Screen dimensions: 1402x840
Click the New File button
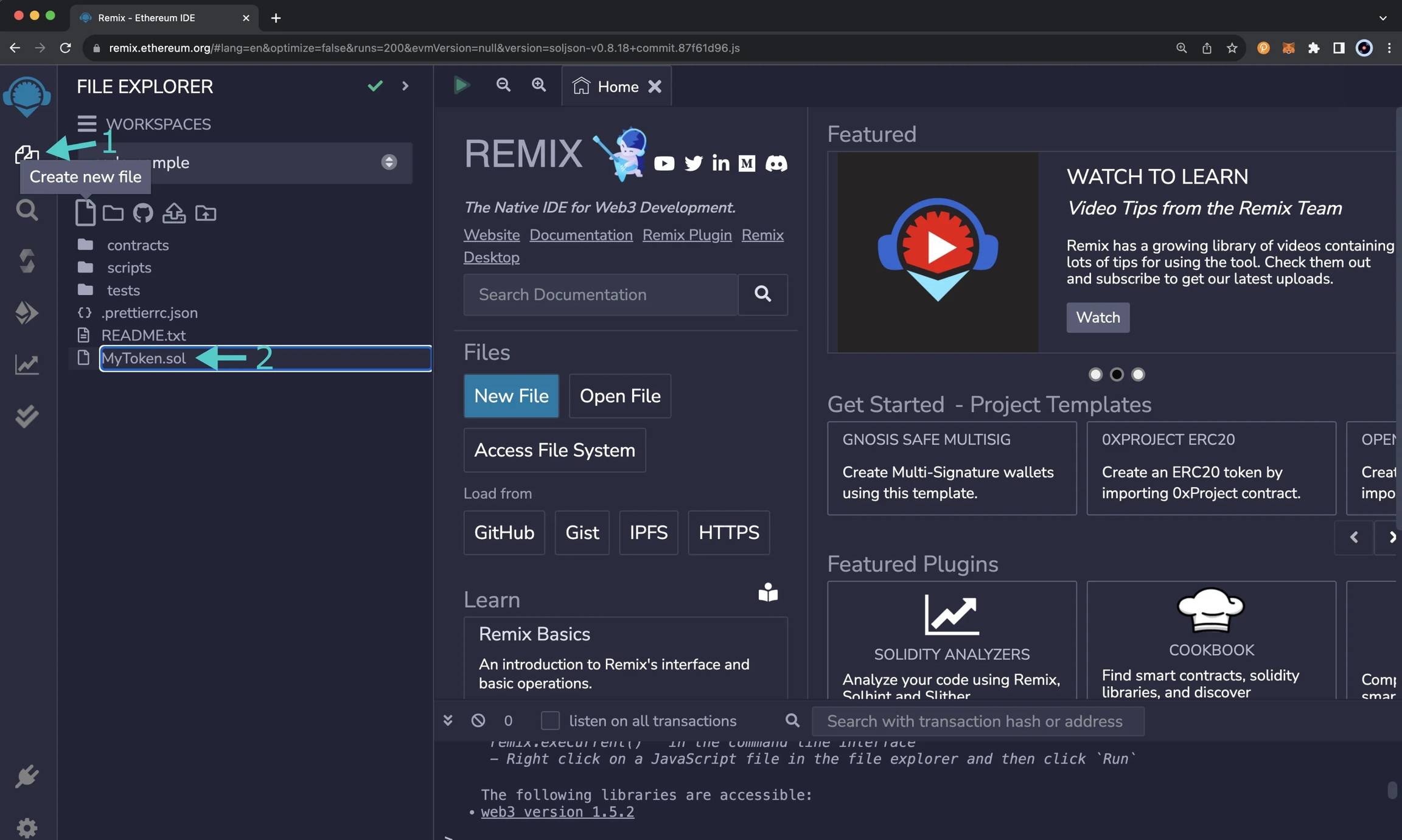[511, 396]
